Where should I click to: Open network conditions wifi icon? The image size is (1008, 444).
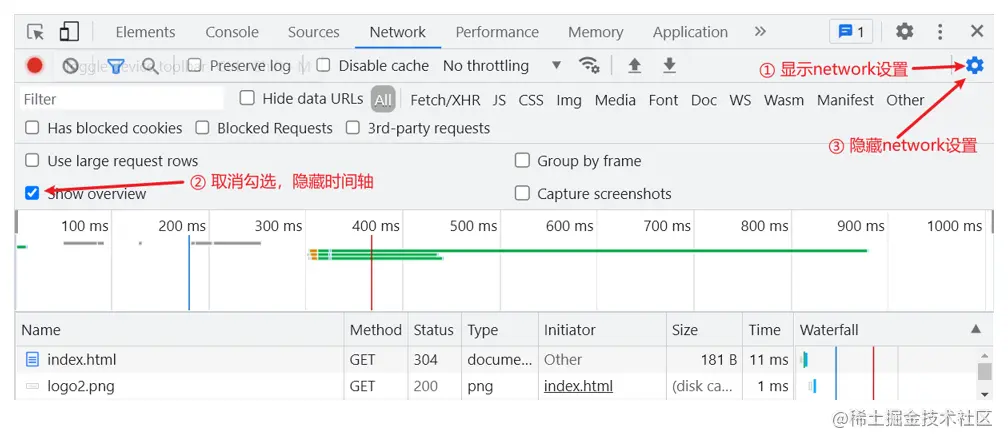[588, 65]
